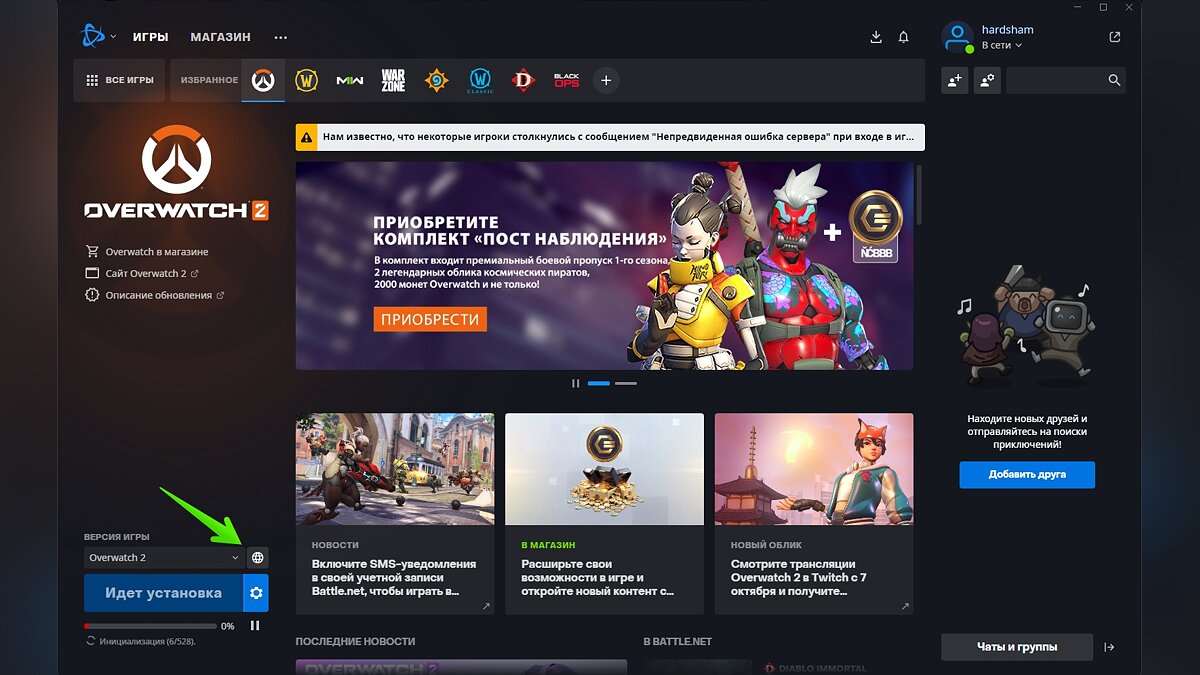Expand the Battle.net logo menu arrow

(113, 37)
